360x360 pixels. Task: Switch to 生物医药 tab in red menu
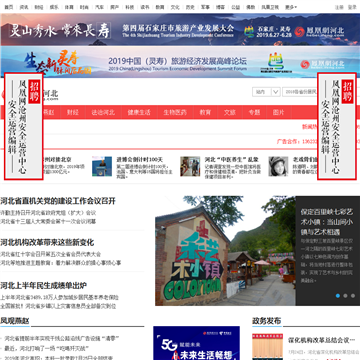tap(175, 112)
